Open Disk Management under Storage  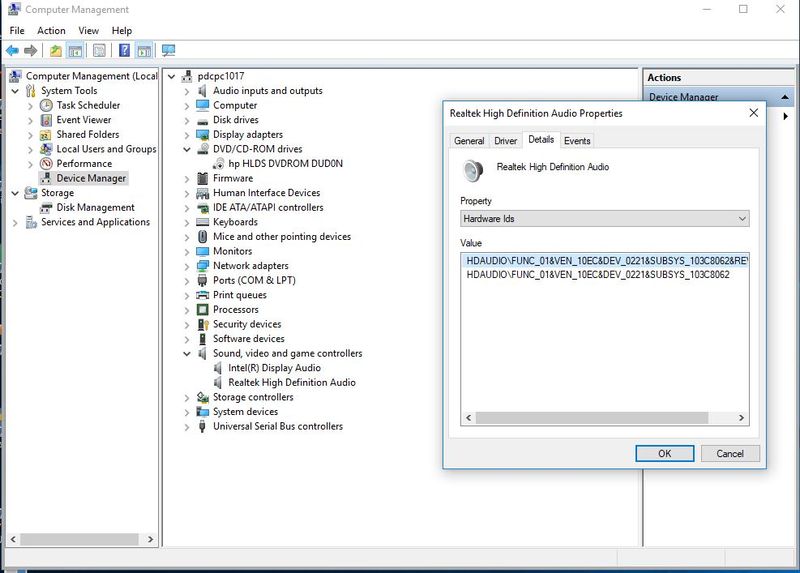[x=95, y=207]
